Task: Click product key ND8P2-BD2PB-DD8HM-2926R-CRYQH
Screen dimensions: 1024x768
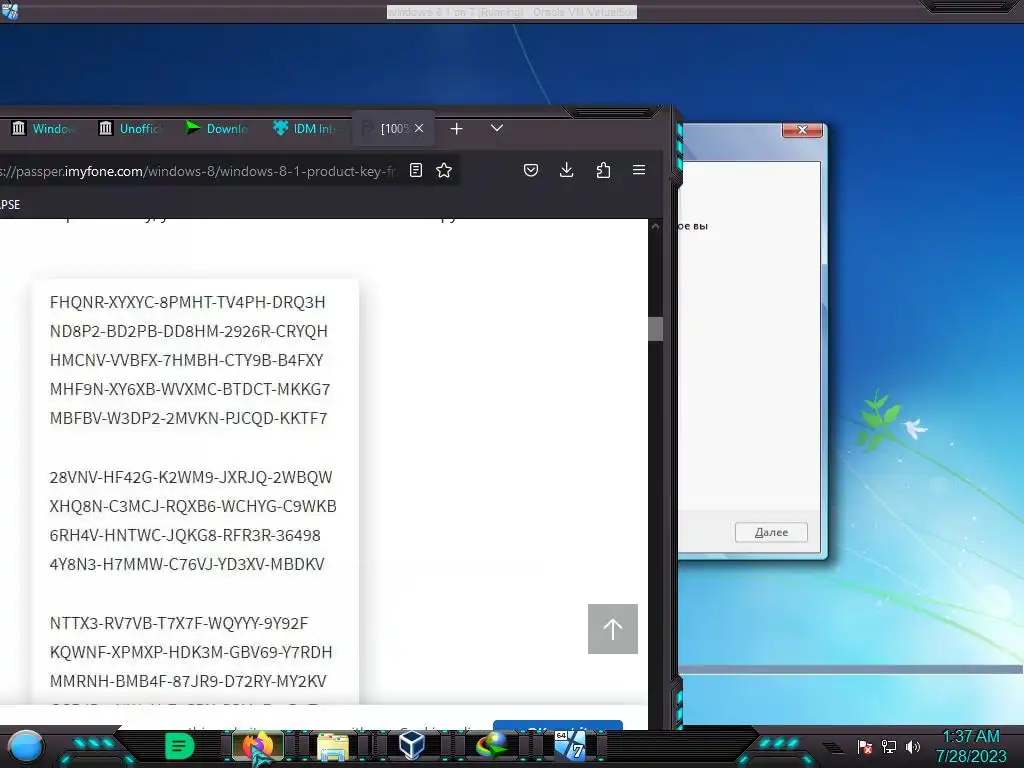Action: tap(189, 331)
